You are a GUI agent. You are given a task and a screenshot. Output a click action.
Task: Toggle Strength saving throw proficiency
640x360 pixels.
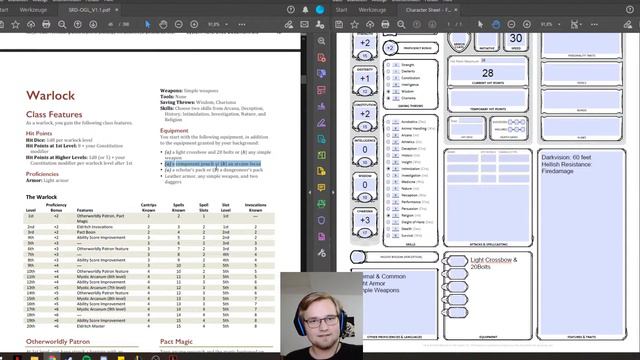point(388,65)
